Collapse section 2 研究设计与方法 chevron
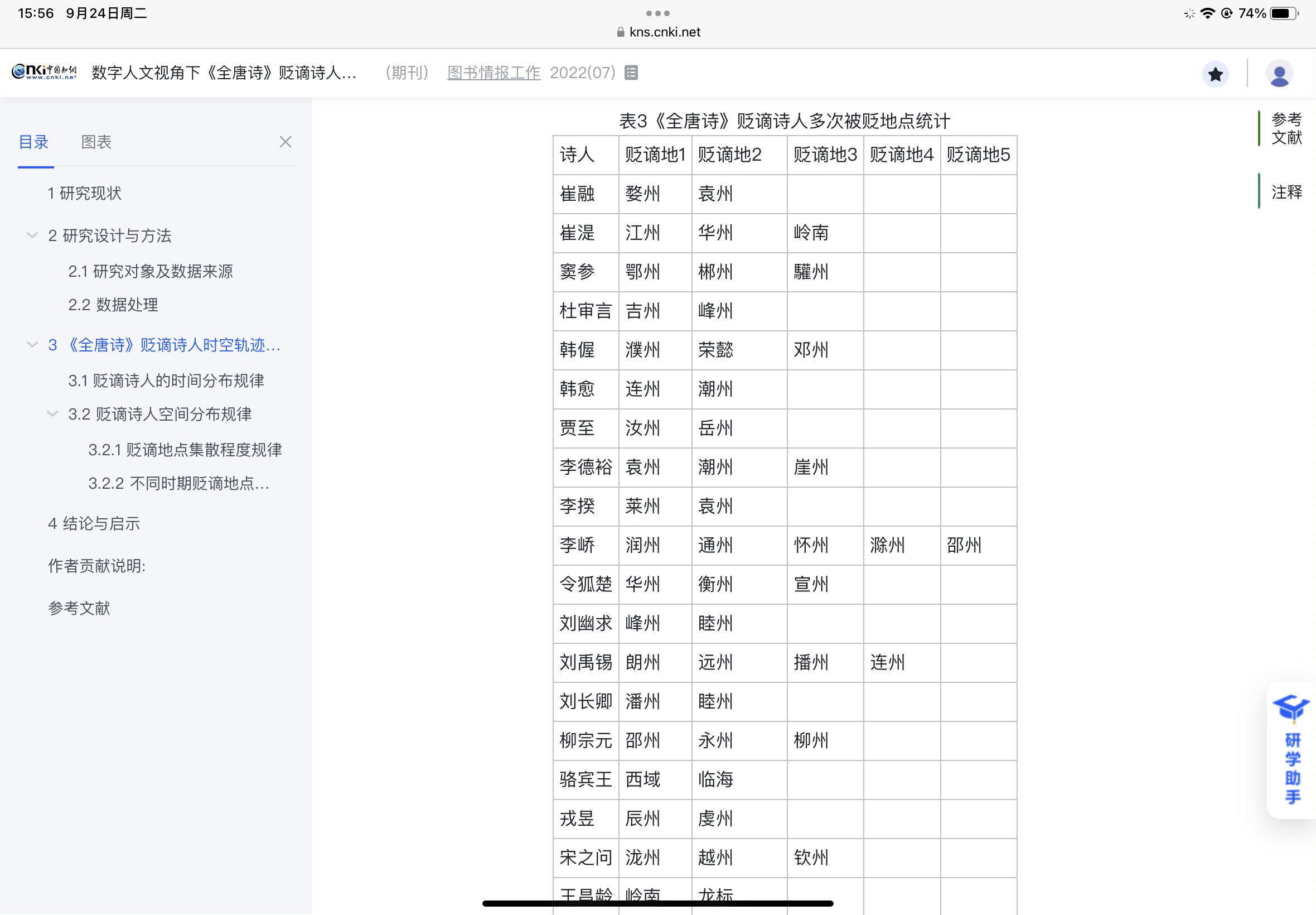The width and height of the screenshot is (1316, 915). 32,235
